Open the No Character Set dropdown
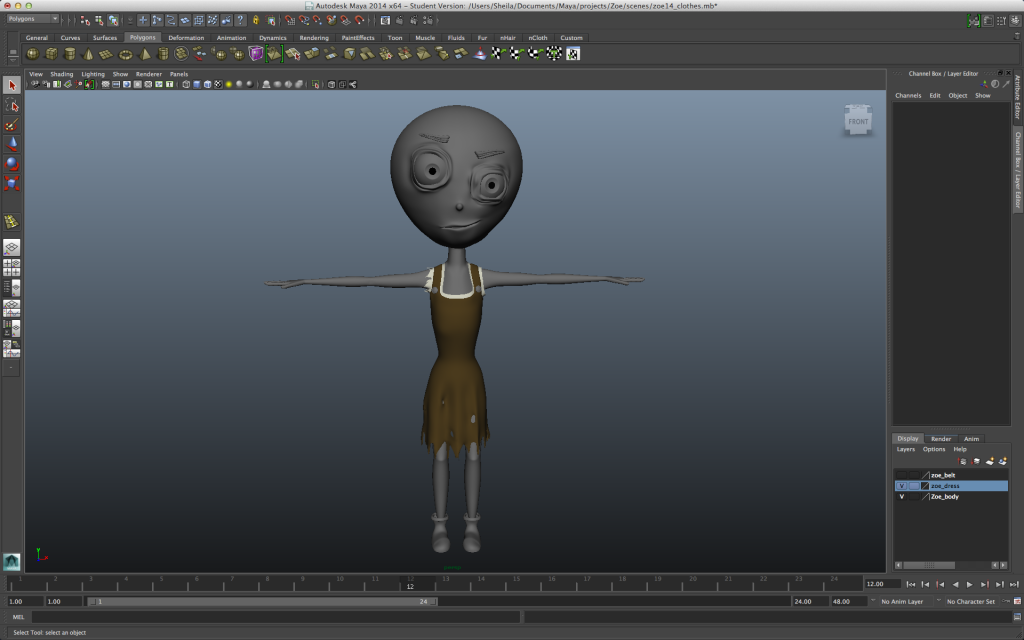Image resolution: width=1024 pixels, height=640 pixels. [x=970, y=601]
